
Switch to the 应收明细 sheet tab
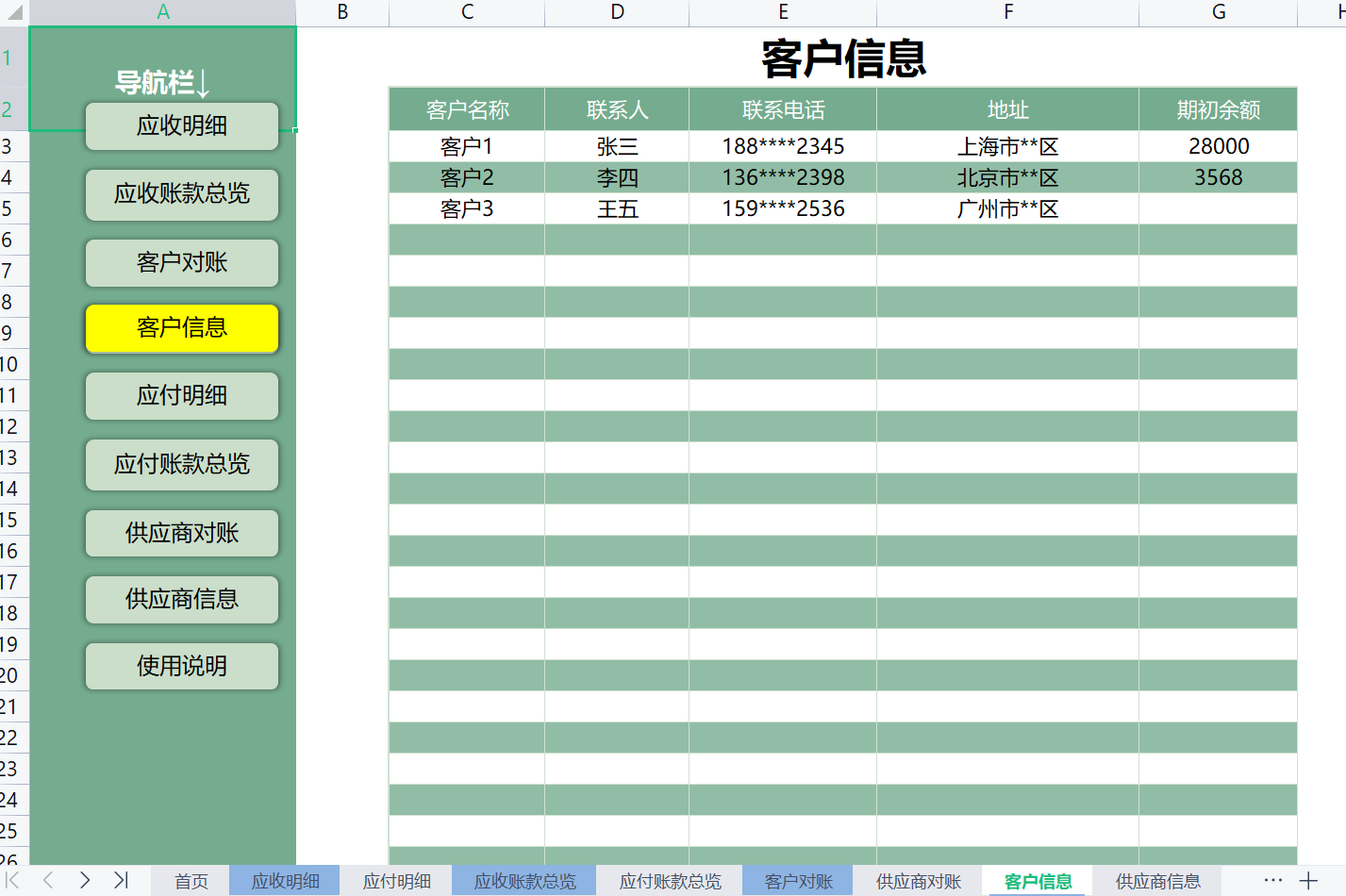coord(285,881)
